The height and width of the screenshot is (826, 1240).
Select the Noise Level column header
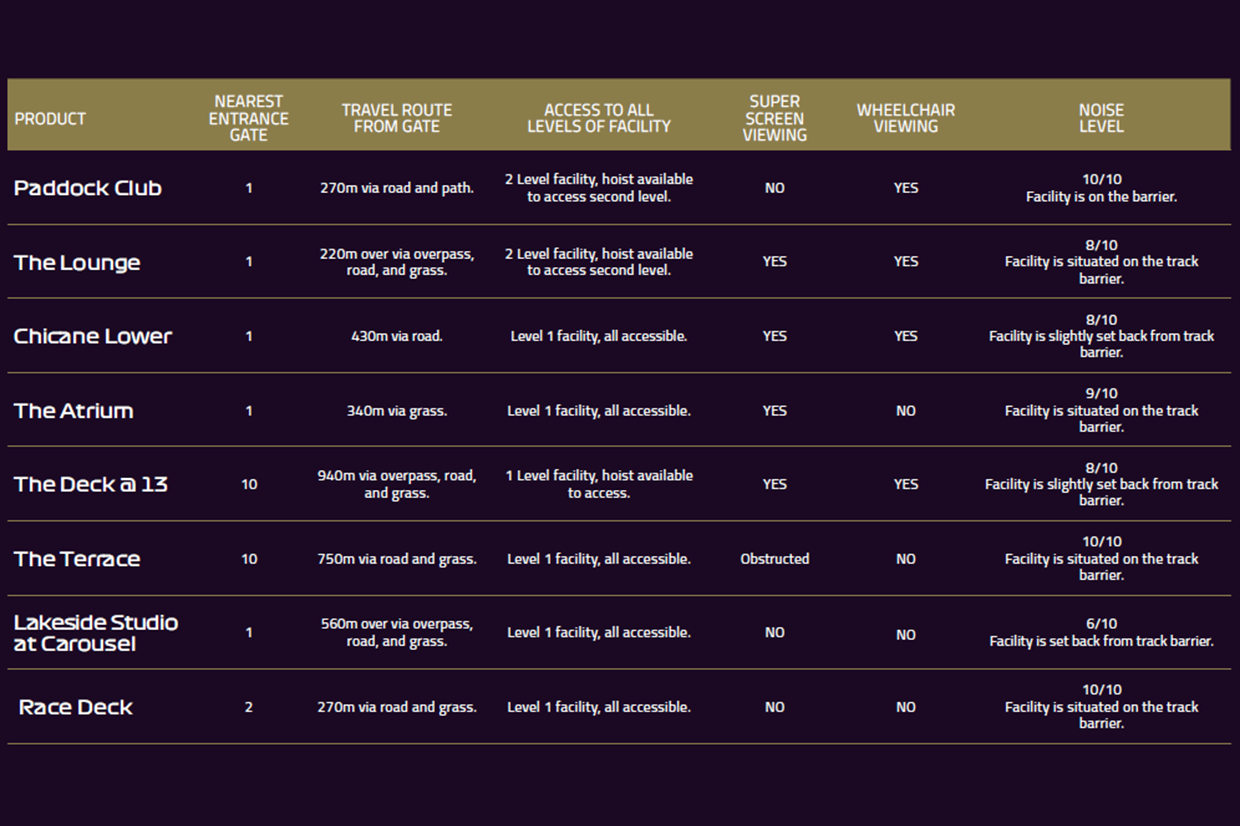click(1101, 118)
